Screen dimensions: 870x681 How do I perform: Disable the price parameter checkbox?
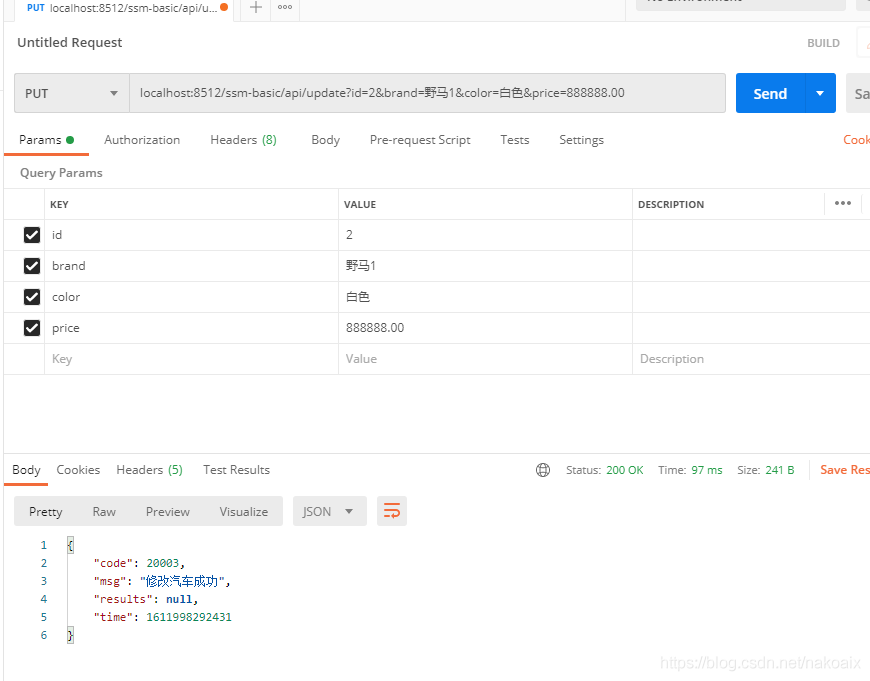pos(32,328)
